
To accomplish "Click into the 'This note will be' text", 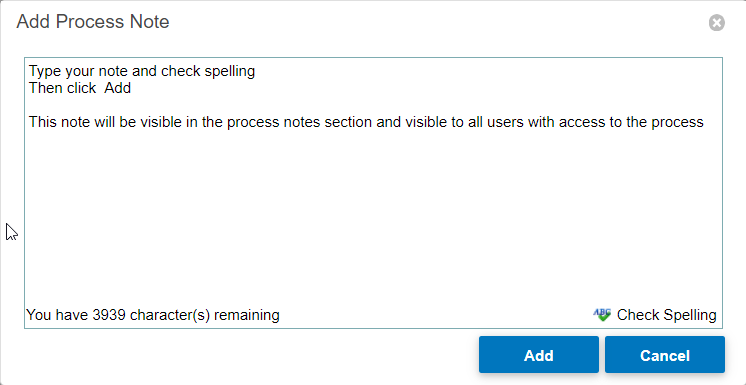I will click(81, 122).
